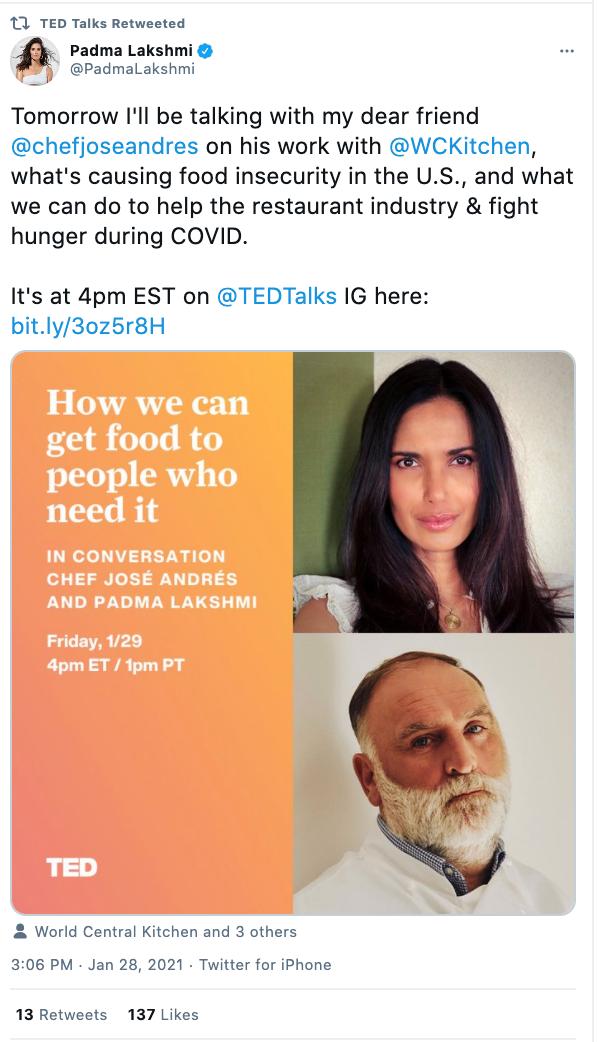Visit the @chefjoseandres mention

pos(105,146)
